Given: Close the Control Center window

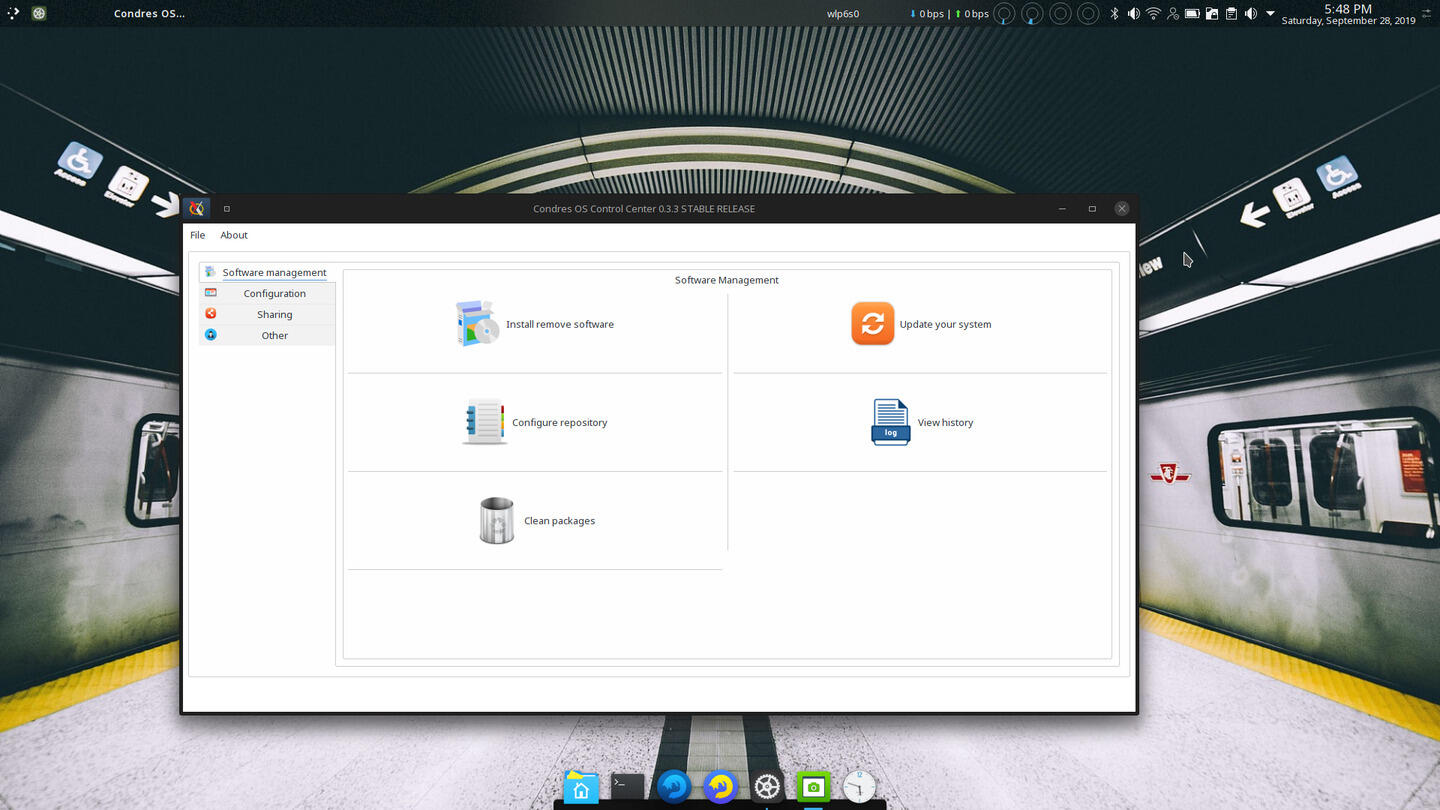Looking at the screenshot, I should (x=1122, y=209).
